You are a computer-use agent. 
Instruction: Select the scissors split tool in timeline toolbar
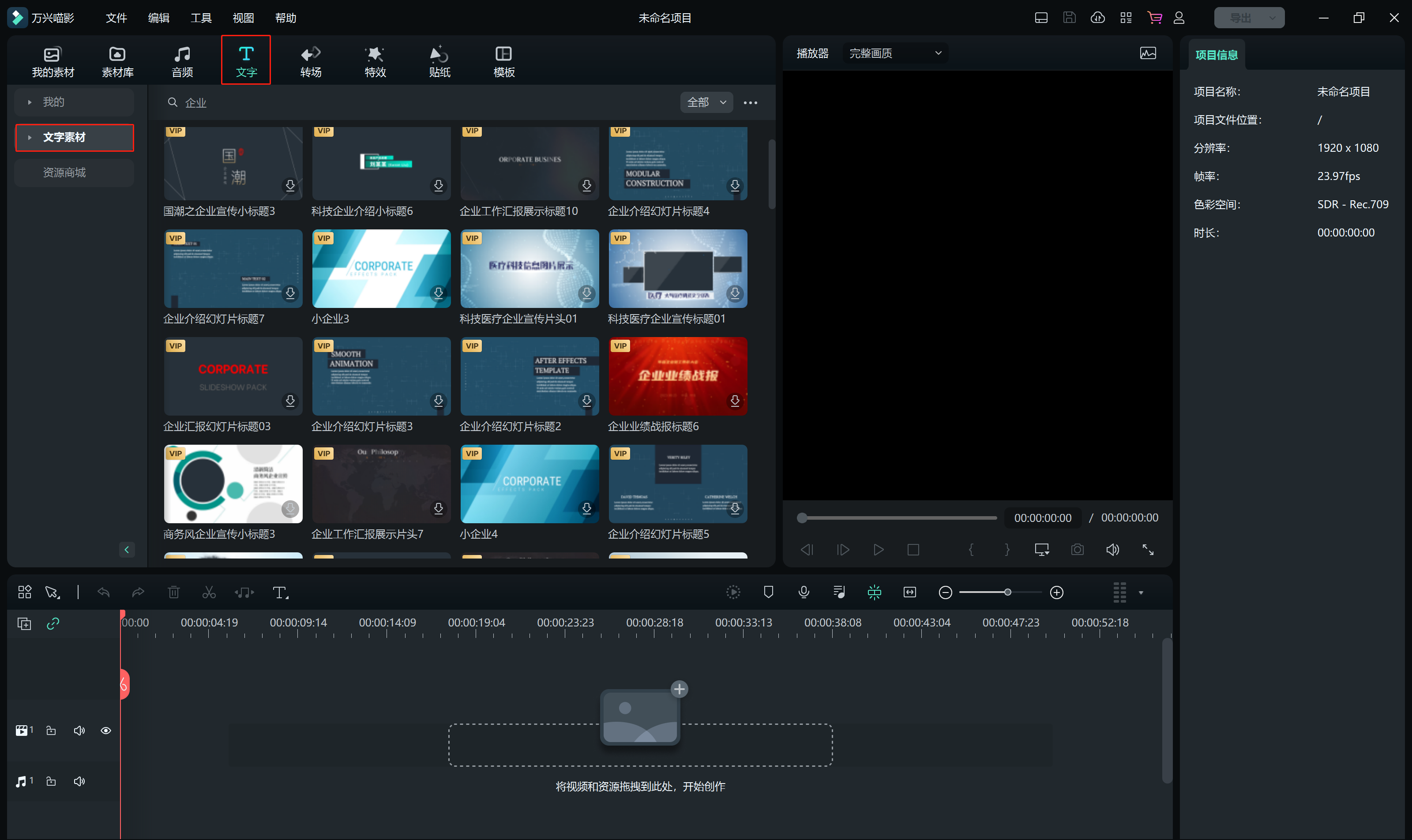tap(209, 592)
